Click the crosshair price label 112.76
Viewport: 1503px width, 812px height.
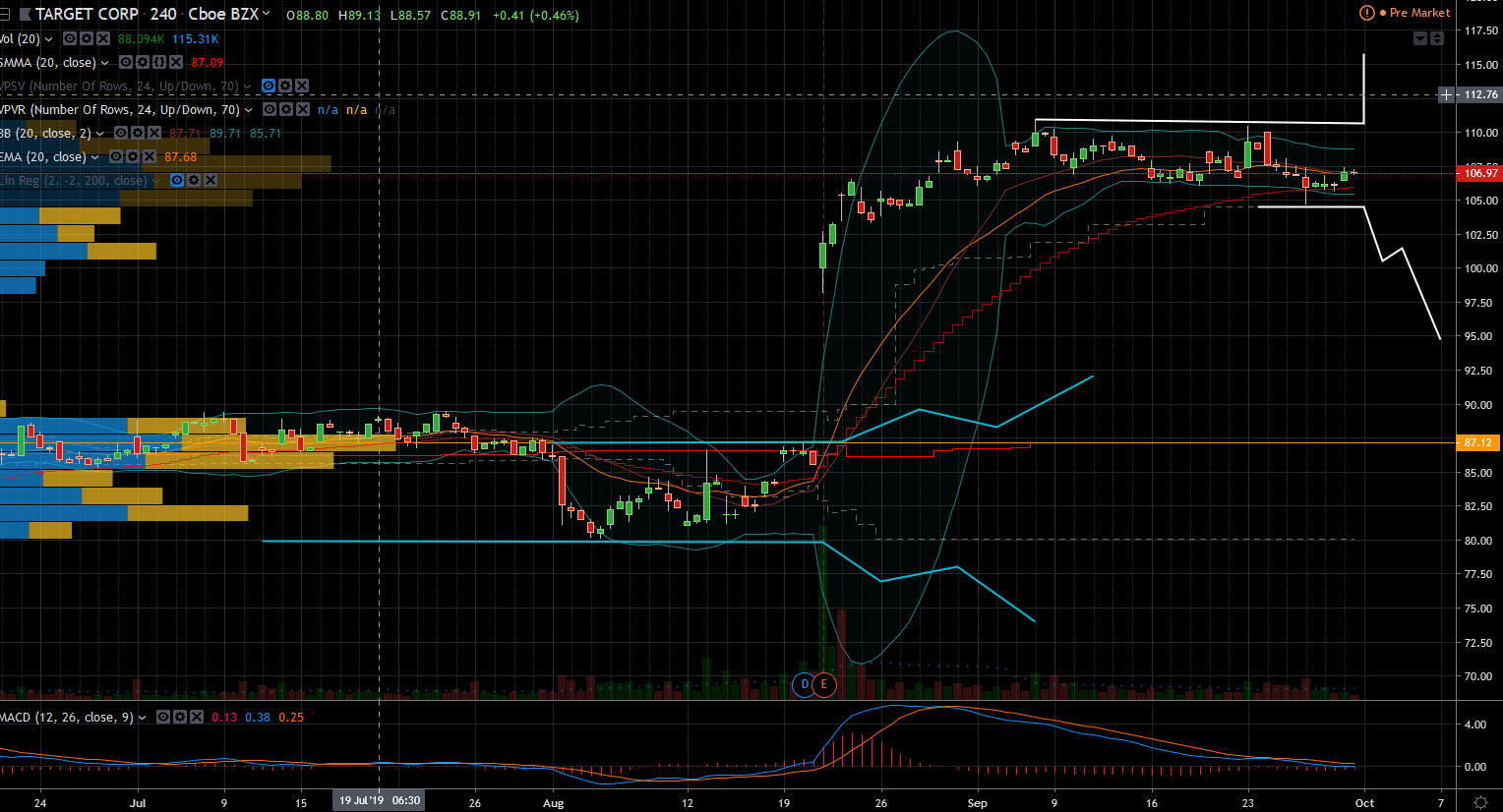pyautogui.click(x=1479, y=95)
